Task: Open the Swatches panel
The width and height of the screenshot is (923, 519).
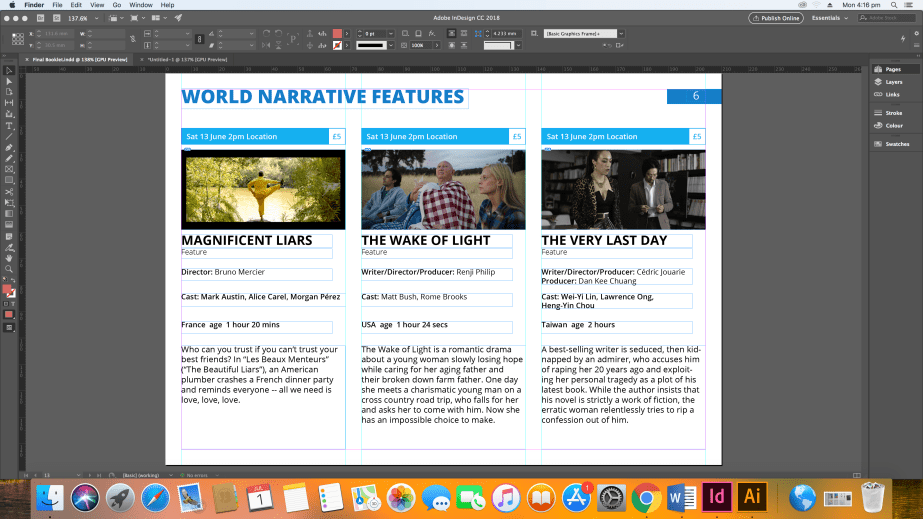Action: pos(897,144)
